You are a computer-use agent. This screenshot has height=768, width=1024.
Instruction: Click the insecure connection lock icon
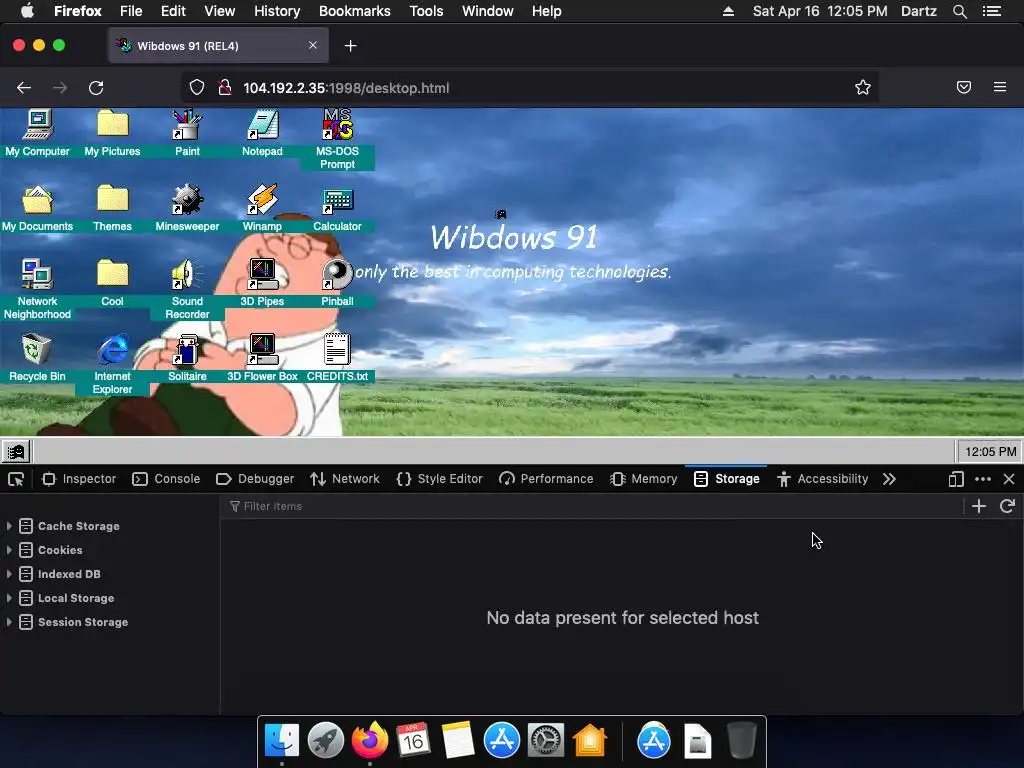[225, 88]
